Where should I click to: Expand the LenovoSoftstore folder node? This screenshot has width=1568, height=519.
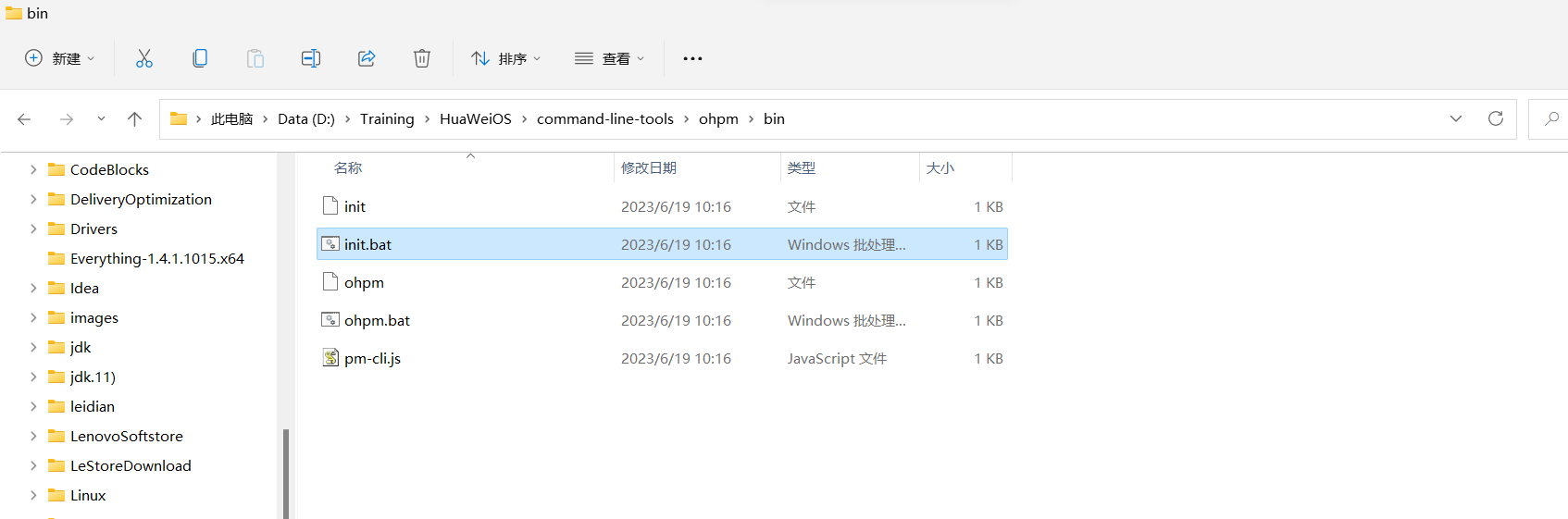click(x=33, y=436)
